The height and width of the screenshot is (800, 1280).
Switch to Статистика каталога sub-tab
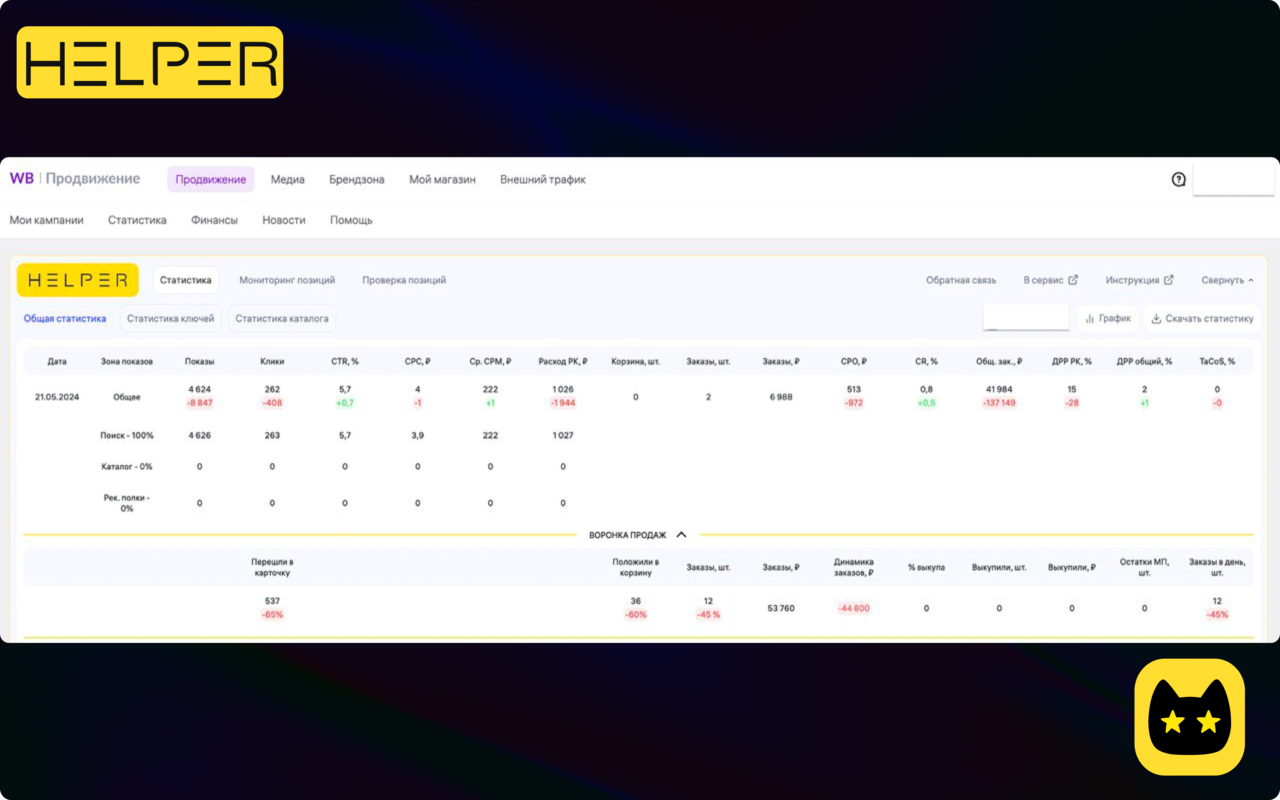282,319
